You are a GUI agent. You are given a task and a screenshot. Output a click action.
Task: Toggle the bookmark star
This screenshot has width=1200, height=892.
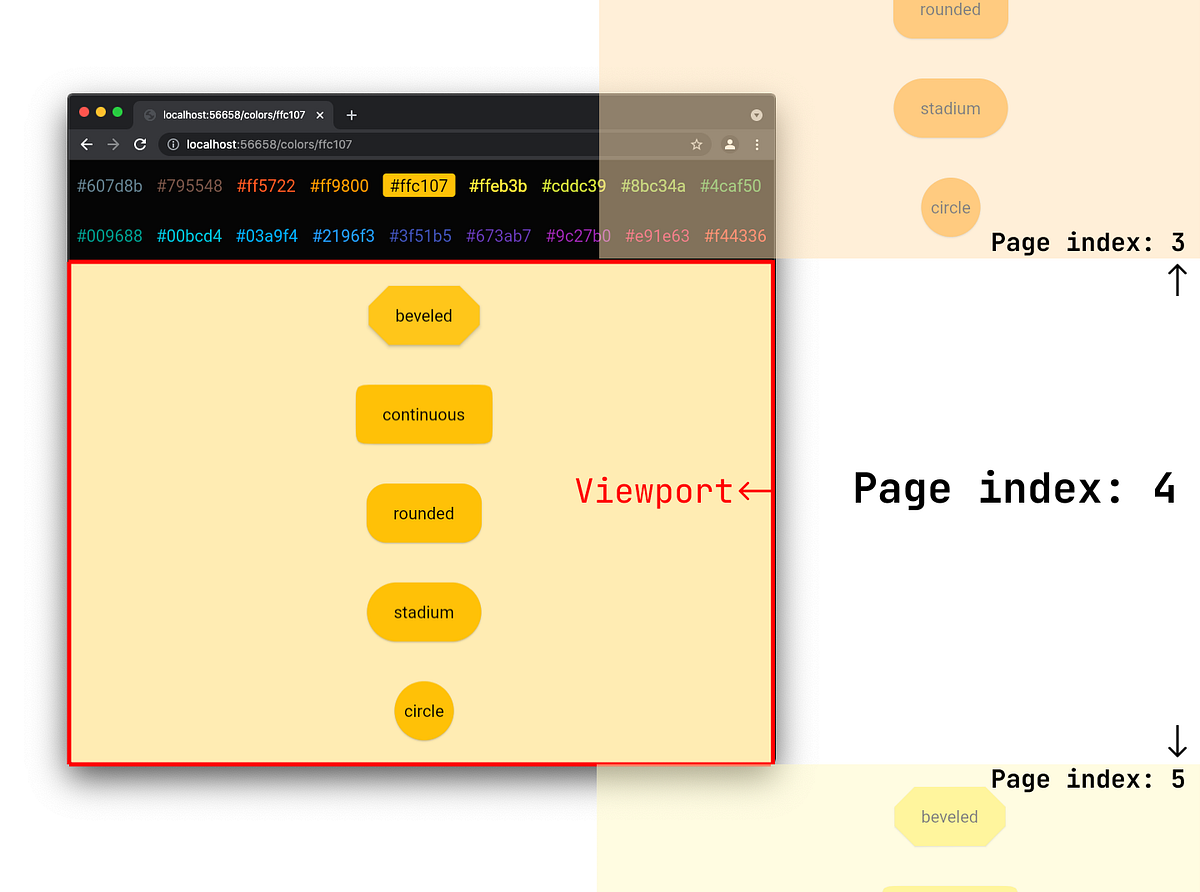click(696, 144)
